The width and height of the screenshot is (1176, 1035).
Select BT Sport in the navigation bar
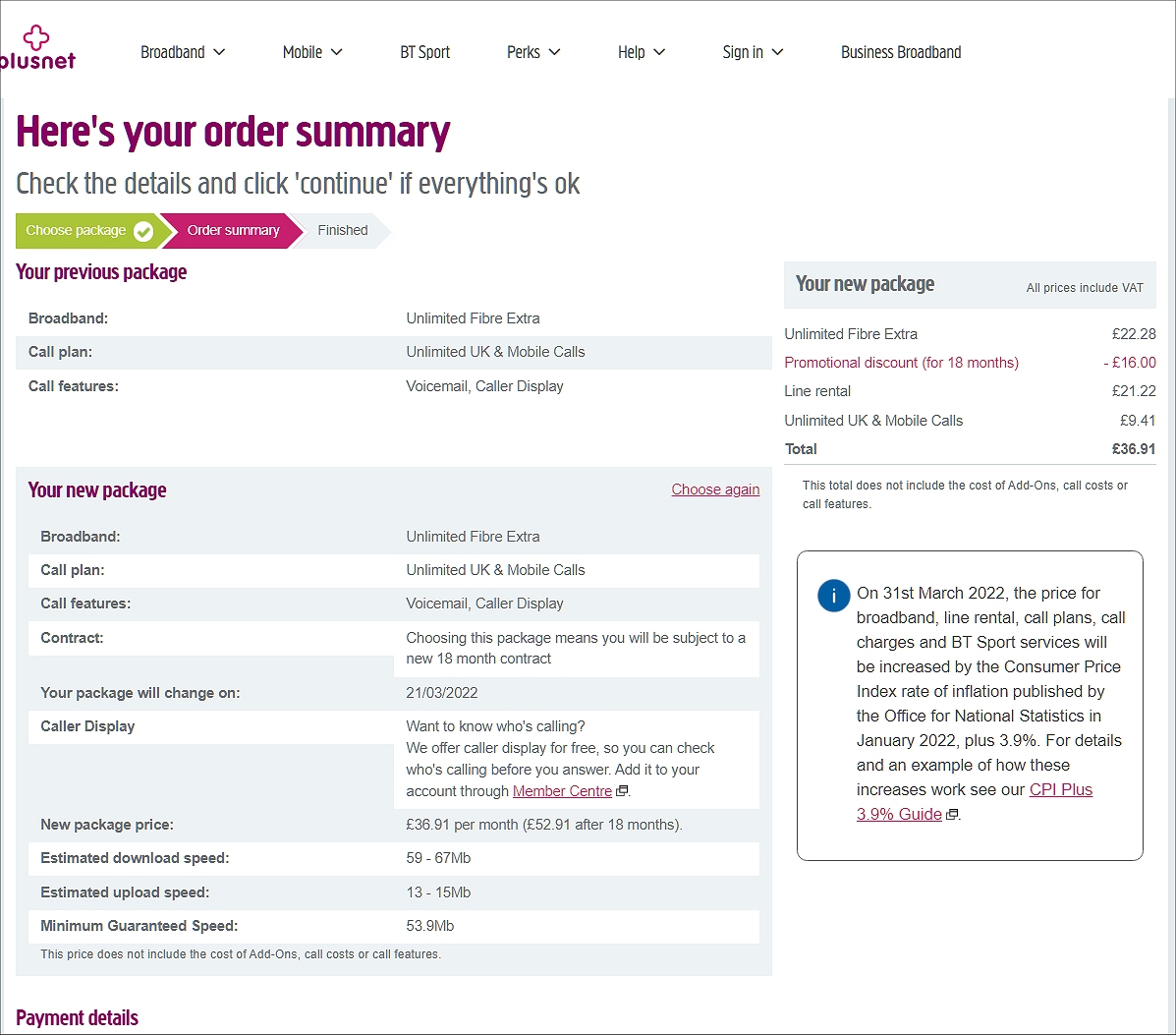point(424,52)
